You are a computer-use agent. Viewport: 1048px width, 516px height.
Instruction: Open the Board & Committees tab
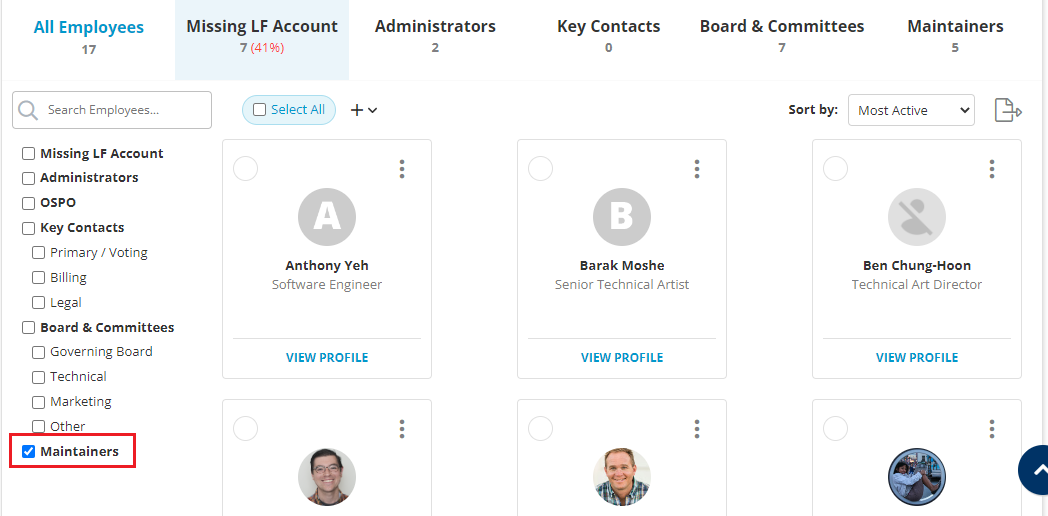tap(782, 36)
